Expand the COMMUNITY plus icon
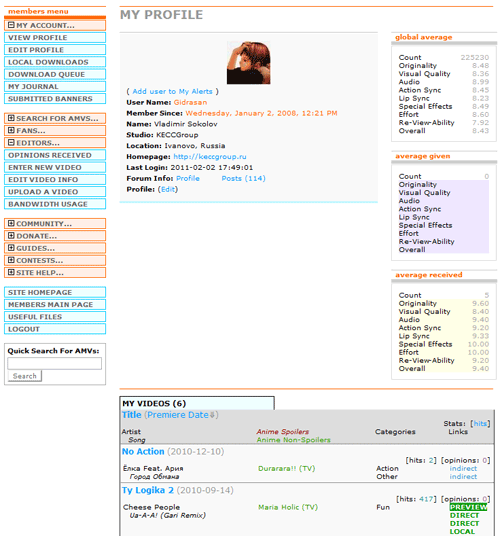 coord(11,223)
